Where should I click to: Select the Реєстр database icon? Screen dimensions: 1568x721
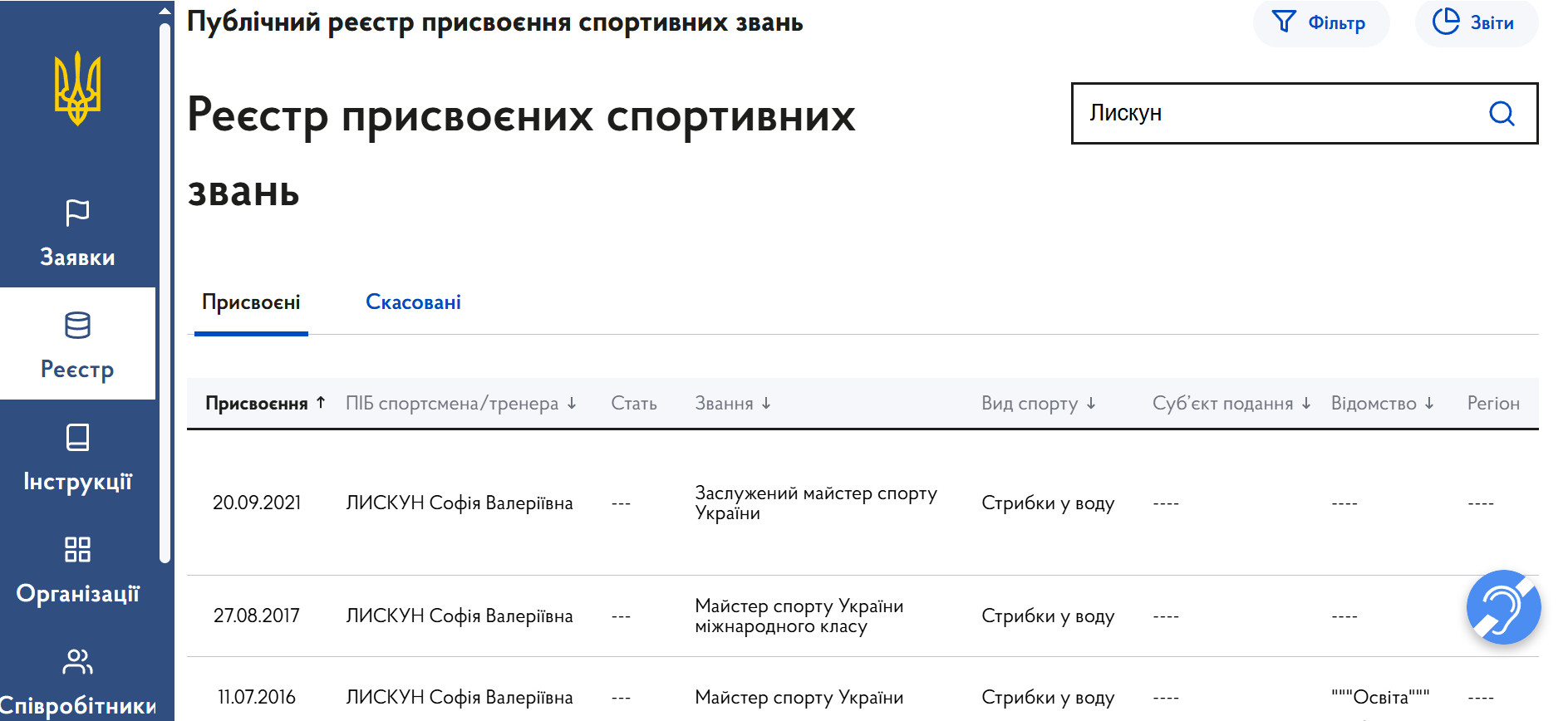coord(77,326)
